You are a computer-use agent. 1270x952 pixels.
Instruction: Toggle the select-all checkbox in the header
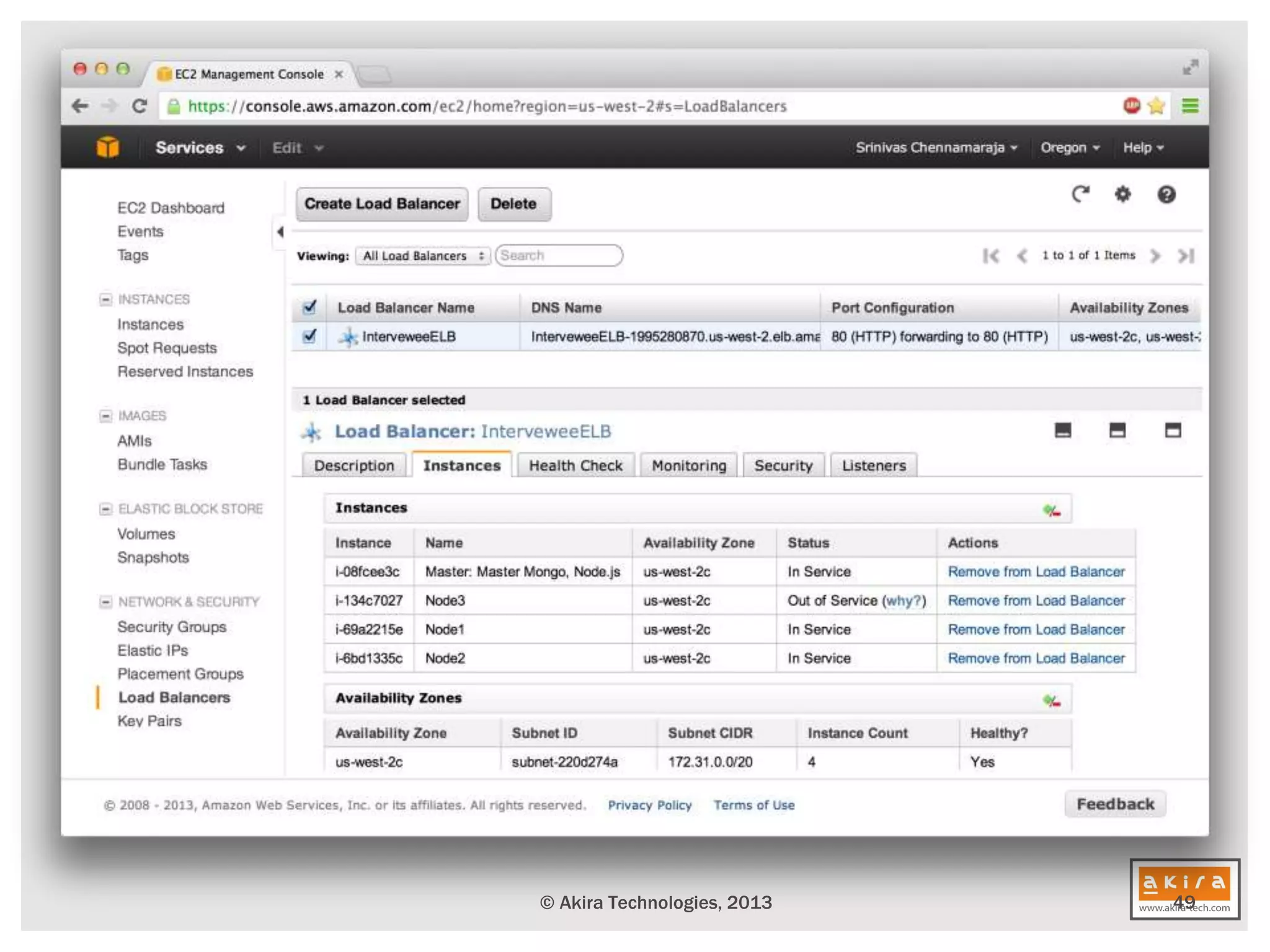pyautogui.click(x=309, y=307)
